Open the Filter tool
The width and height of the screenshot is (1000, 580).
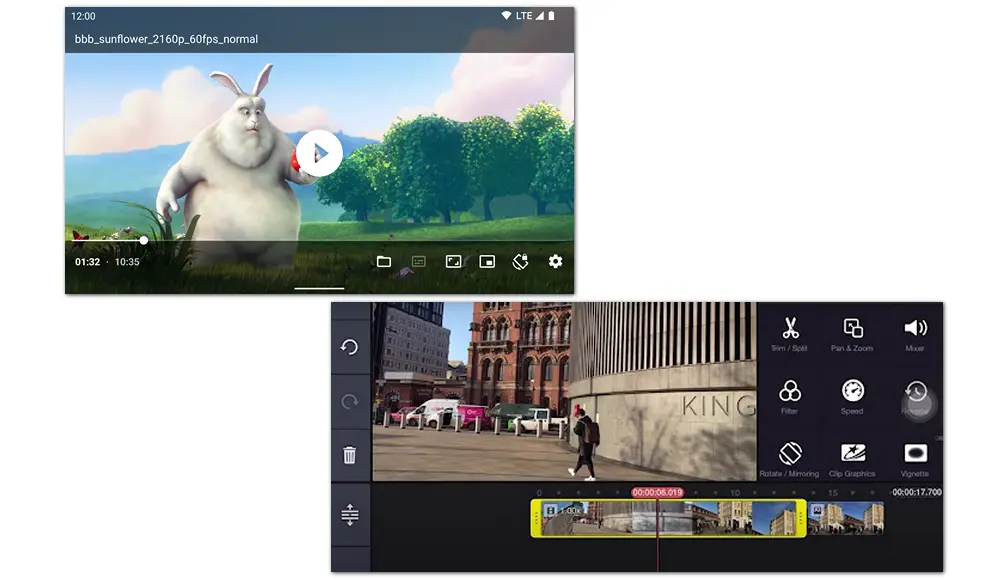[790, 397]
